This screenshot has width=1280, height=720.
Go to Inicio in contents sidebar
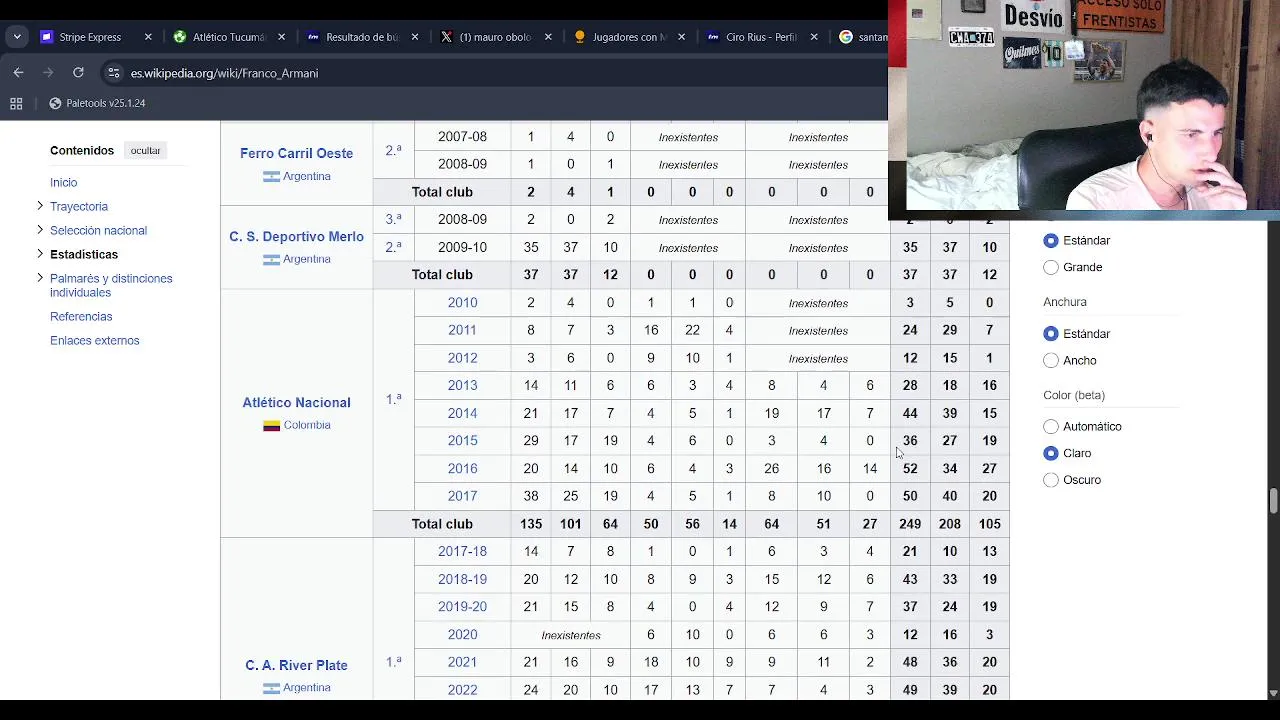[63, 182]
